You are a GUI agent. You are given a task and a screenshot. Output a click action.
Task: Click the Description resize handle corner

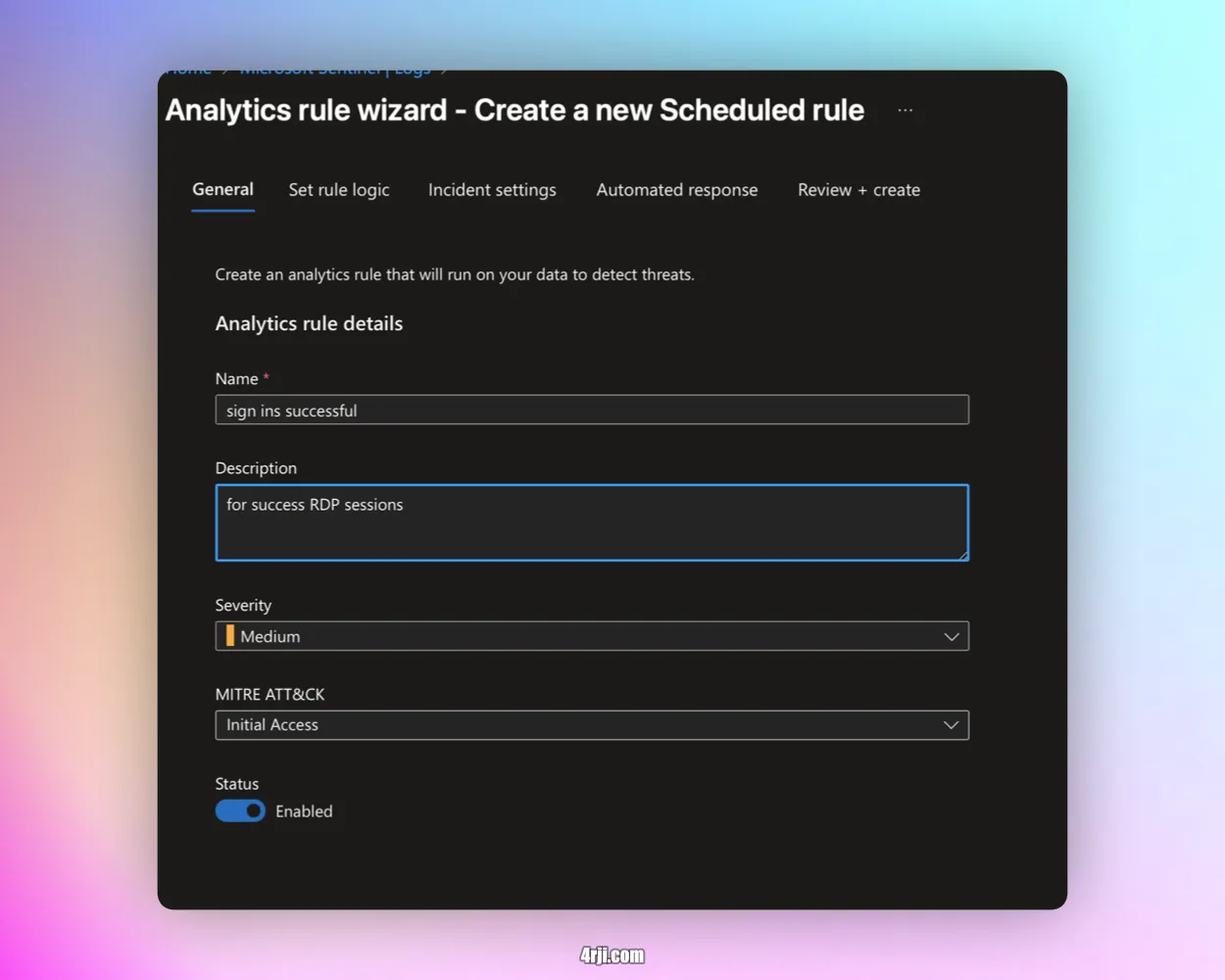point(963,557)
